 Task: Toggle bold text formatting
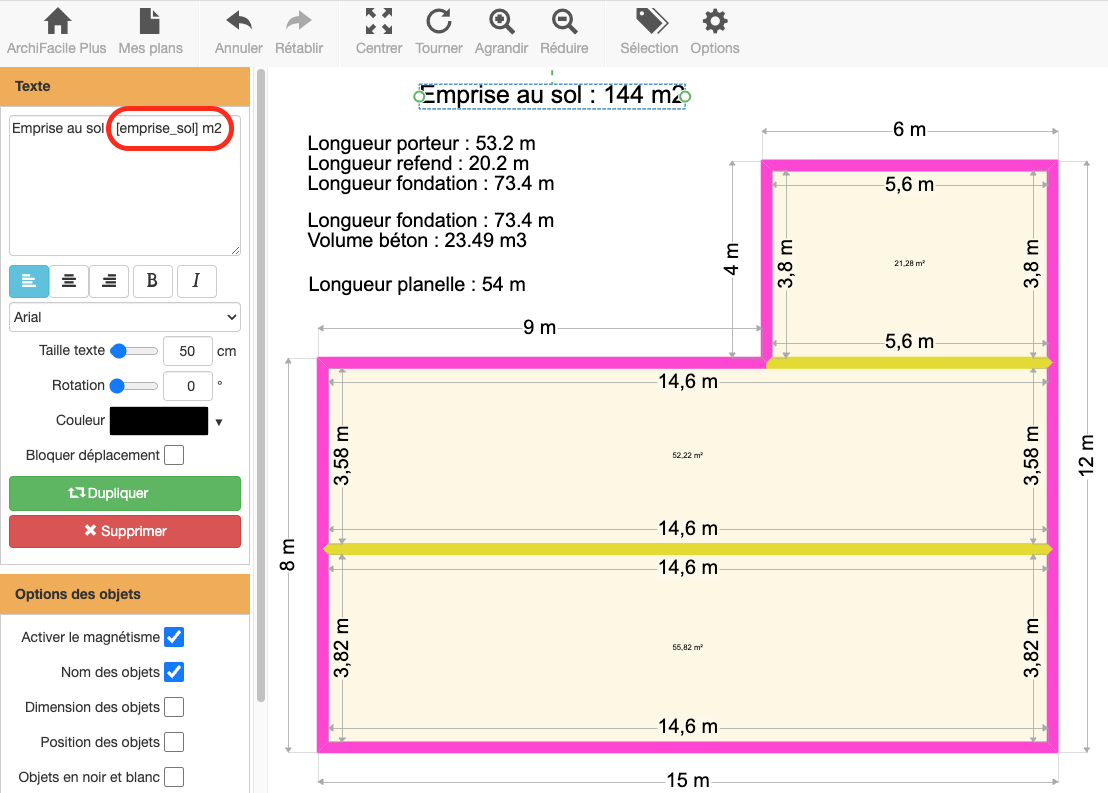152,281
